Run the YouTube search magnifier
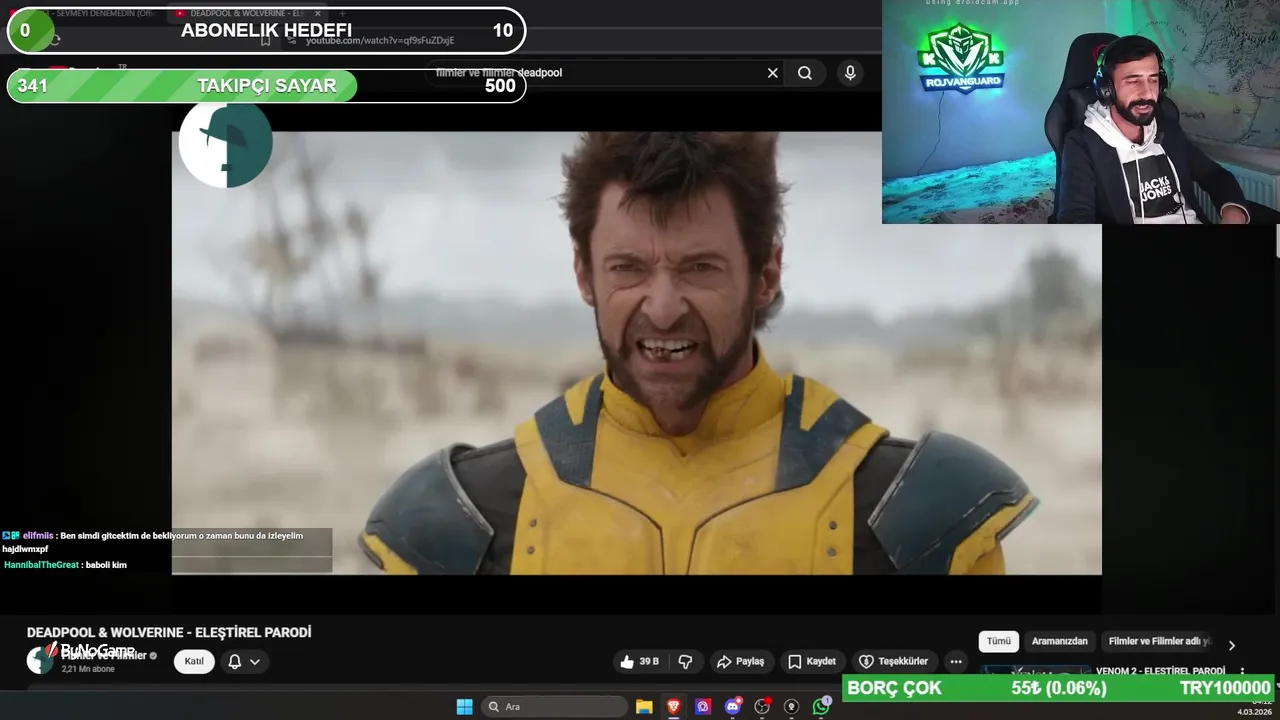Image resolution: width=1280 pixels, height=720 pixels. (x=805, y=73)
